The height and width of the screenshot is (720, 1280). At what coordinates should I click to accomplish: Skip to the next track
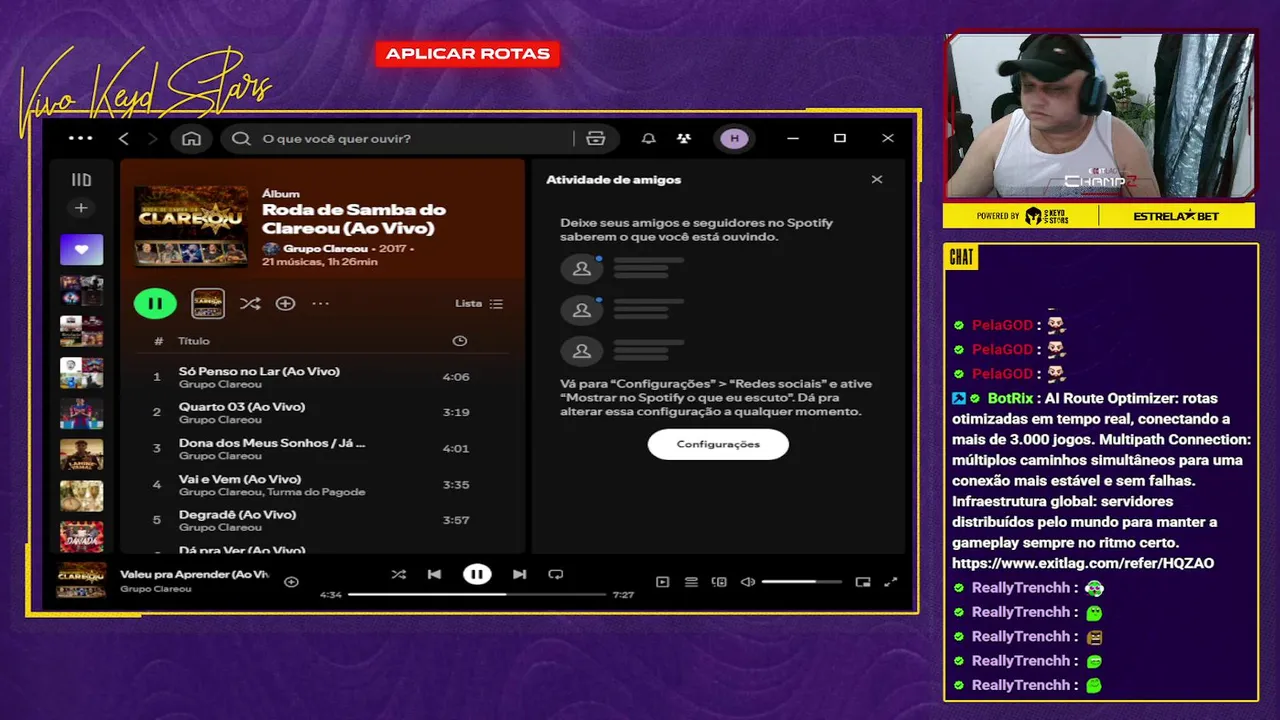[519, 574]
